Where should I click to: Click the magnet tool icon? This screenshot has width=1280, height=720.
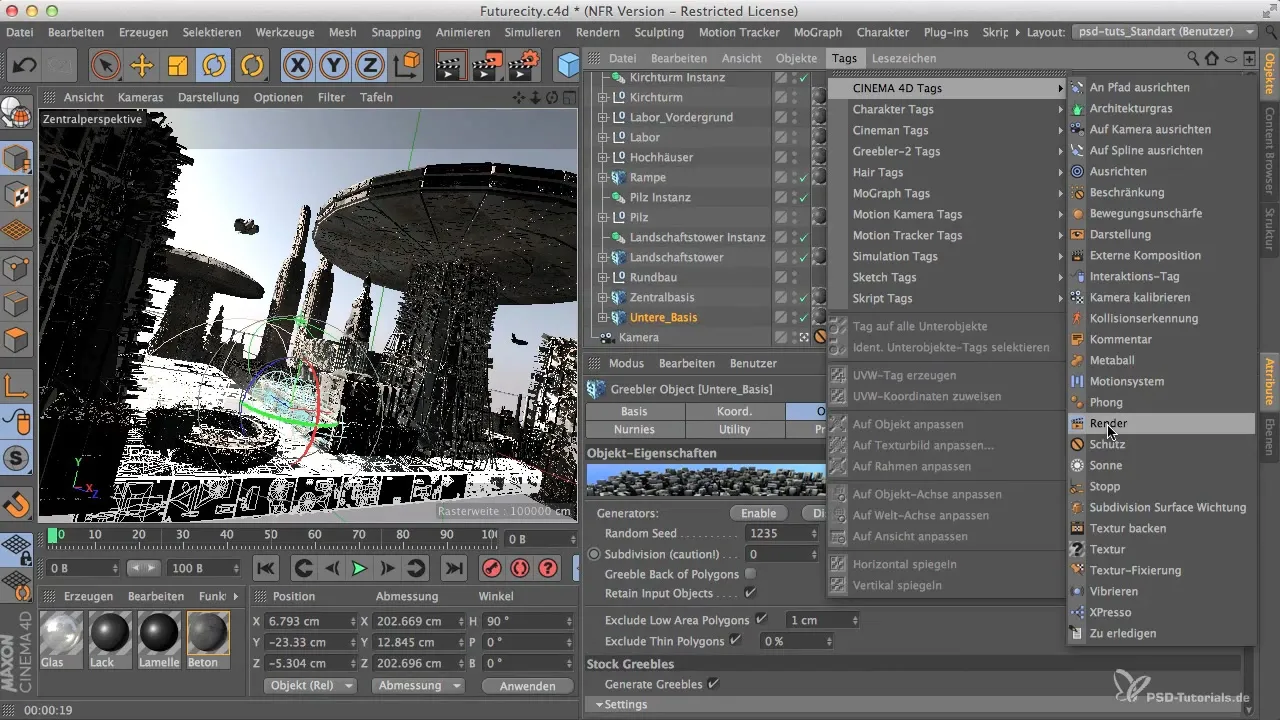tap(17, 503)
